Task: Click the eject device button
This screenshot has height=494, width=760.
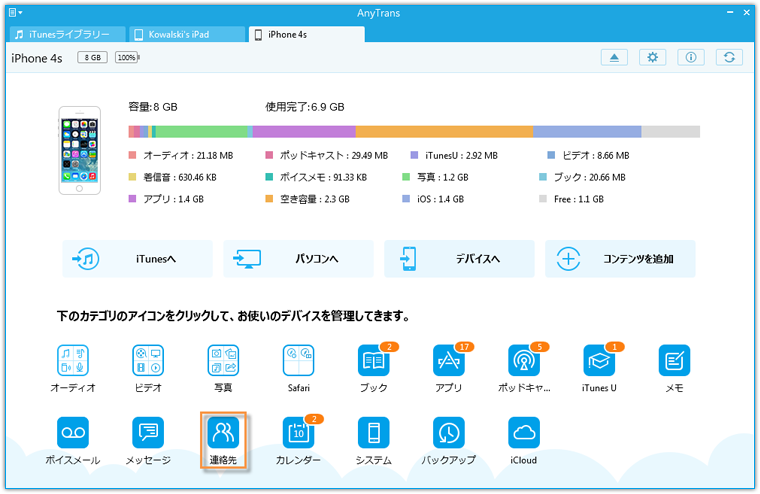Action: [614, 57]
